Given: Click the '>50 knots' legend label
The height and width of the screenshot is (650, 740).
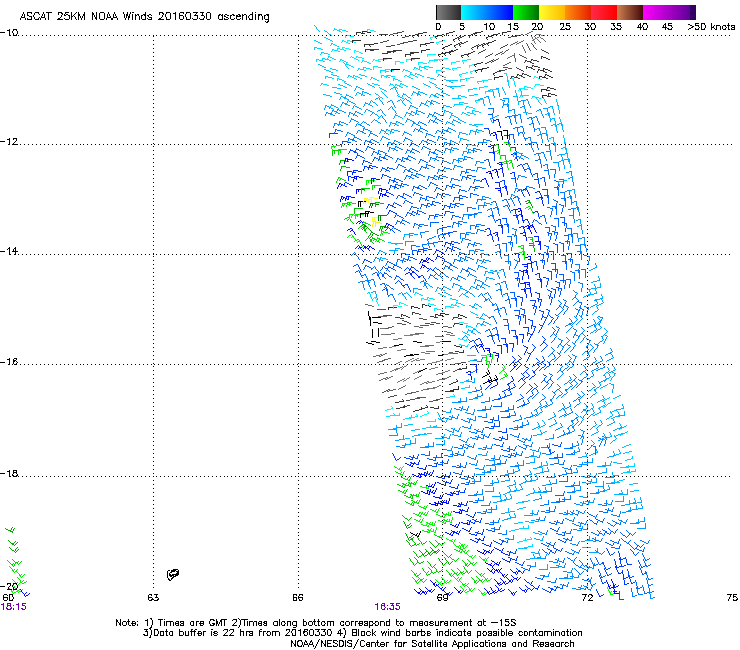Looking at the screenshot, I should (x=711, y=27).
